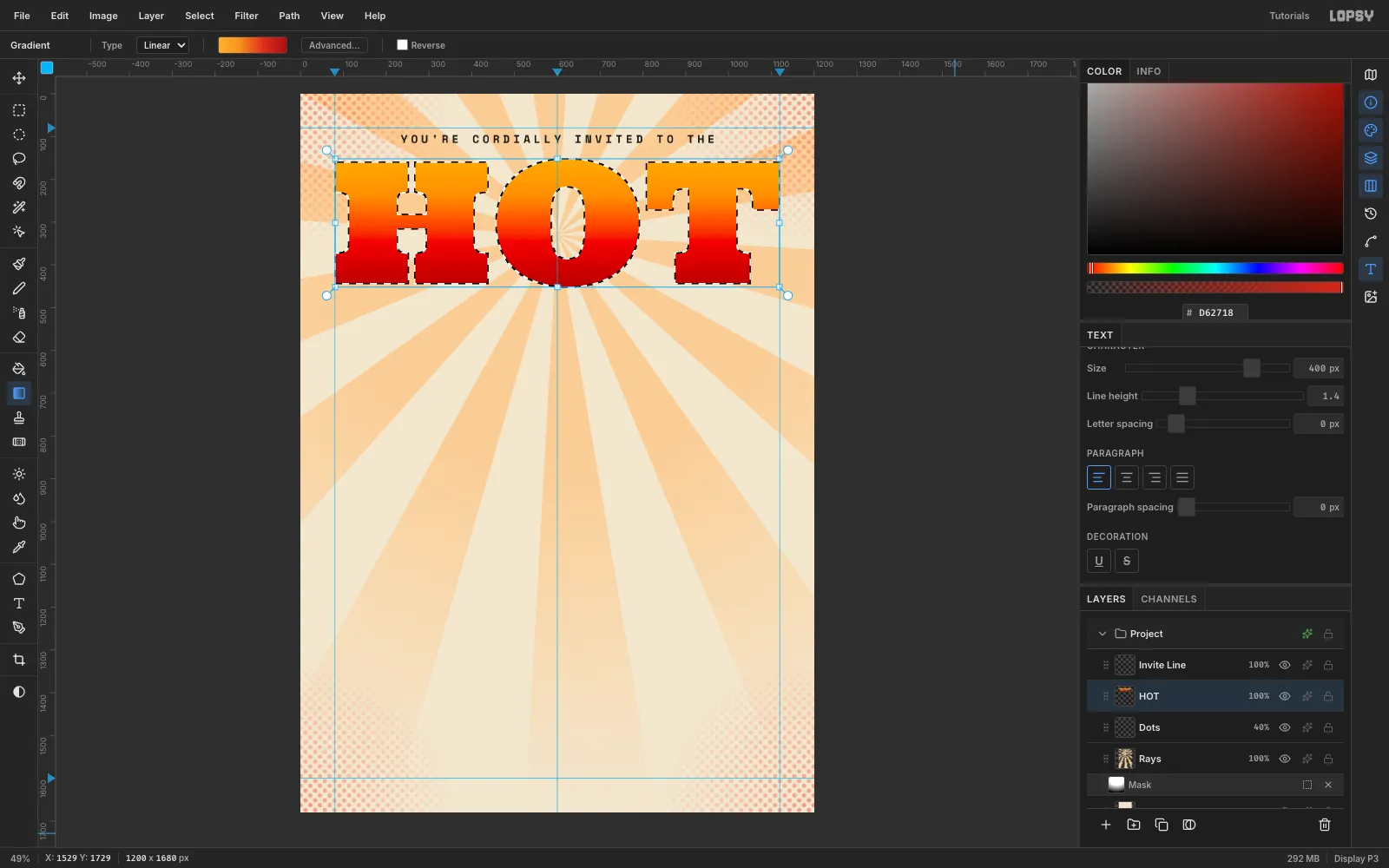Image resolution: width=1389 pixels, height=868 pixels.
Task: Open the Path menu
Action: 289,16
